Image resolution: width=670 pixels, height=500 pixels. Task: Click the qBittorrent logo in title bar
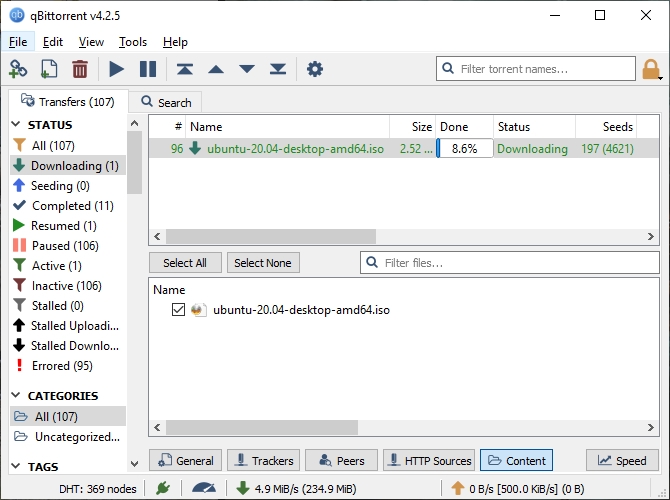tap(17, 15)
